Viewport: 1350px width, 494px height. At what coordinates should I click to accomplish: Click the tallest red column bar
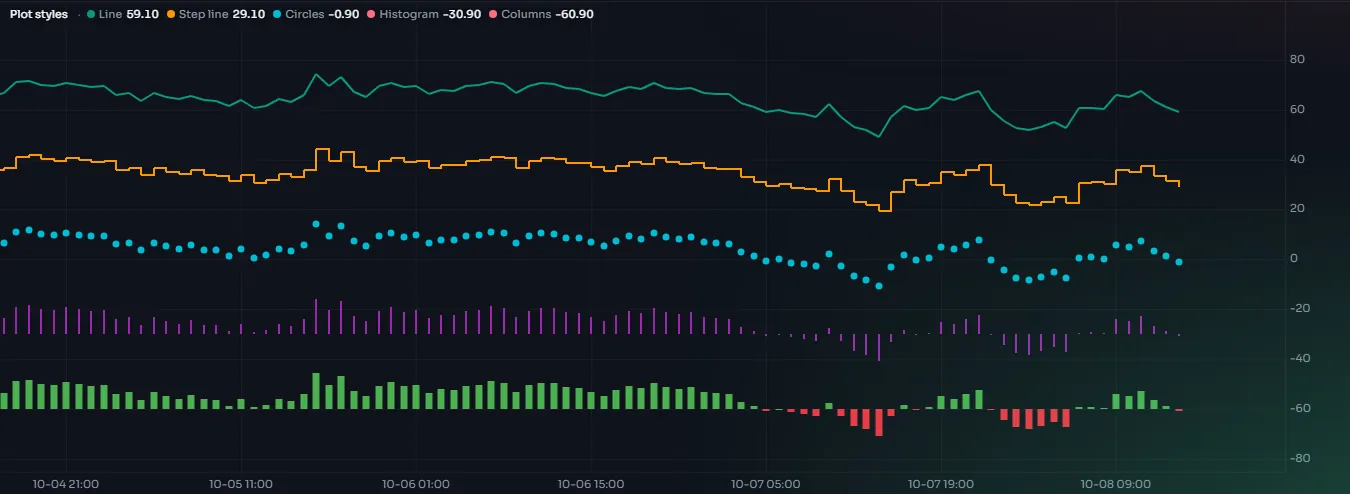coord(879,422)
